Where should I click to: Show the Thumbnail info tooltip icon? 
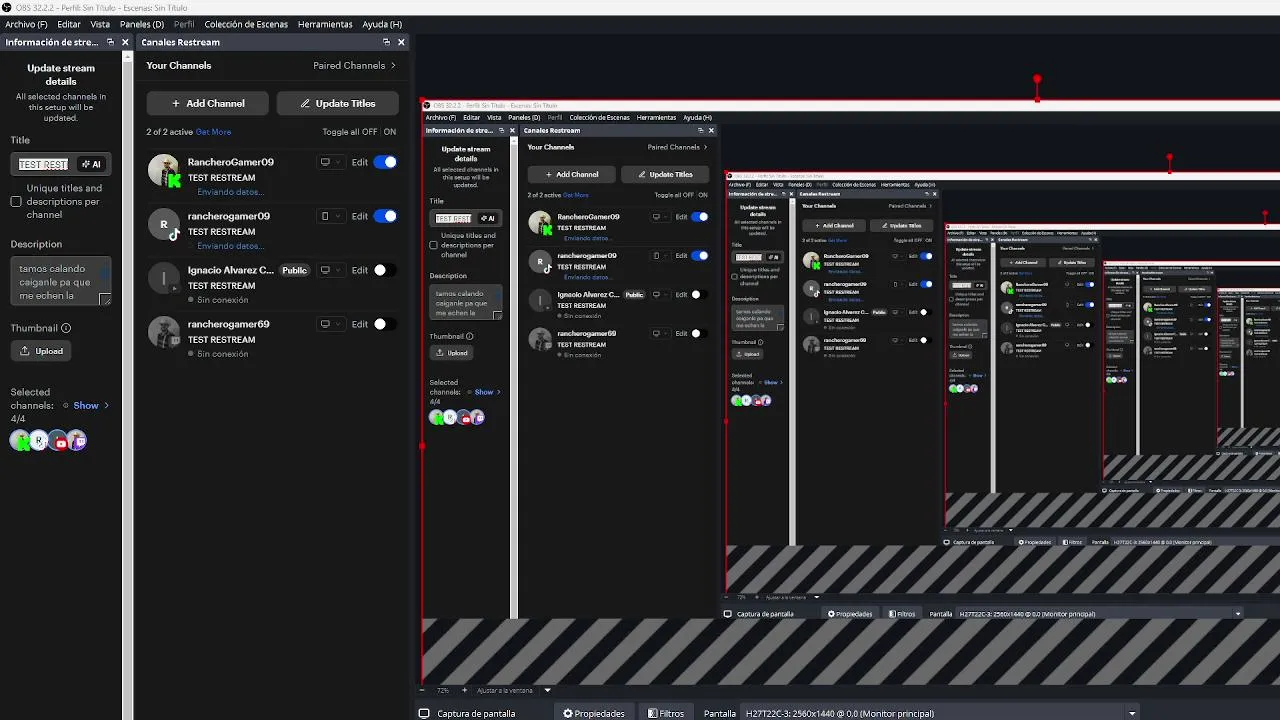[66, 328]
